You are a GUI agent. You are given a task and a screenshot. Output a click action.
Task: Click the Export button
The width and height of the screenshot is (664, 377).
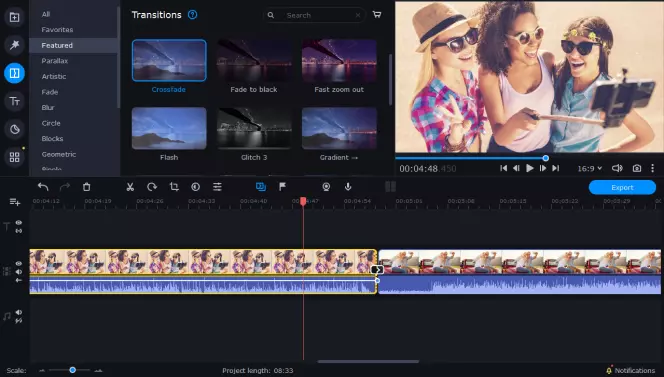[622, 187]
